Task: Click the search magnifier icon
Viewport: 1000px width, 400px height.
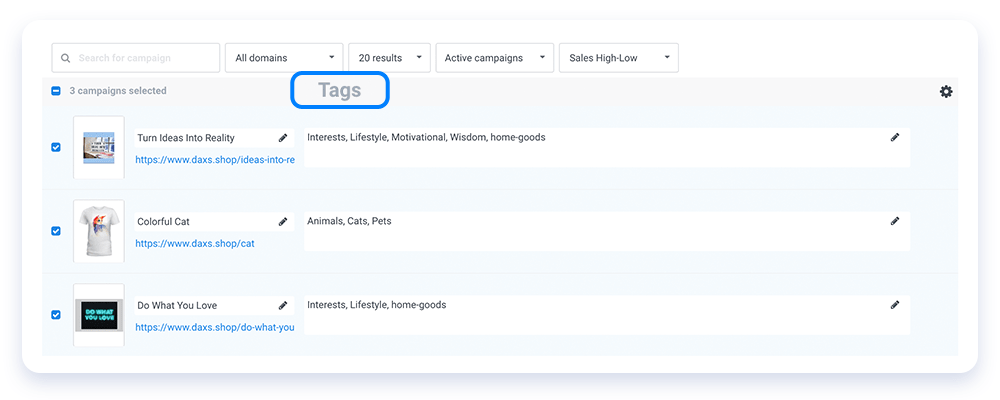Action: point(65,58)
